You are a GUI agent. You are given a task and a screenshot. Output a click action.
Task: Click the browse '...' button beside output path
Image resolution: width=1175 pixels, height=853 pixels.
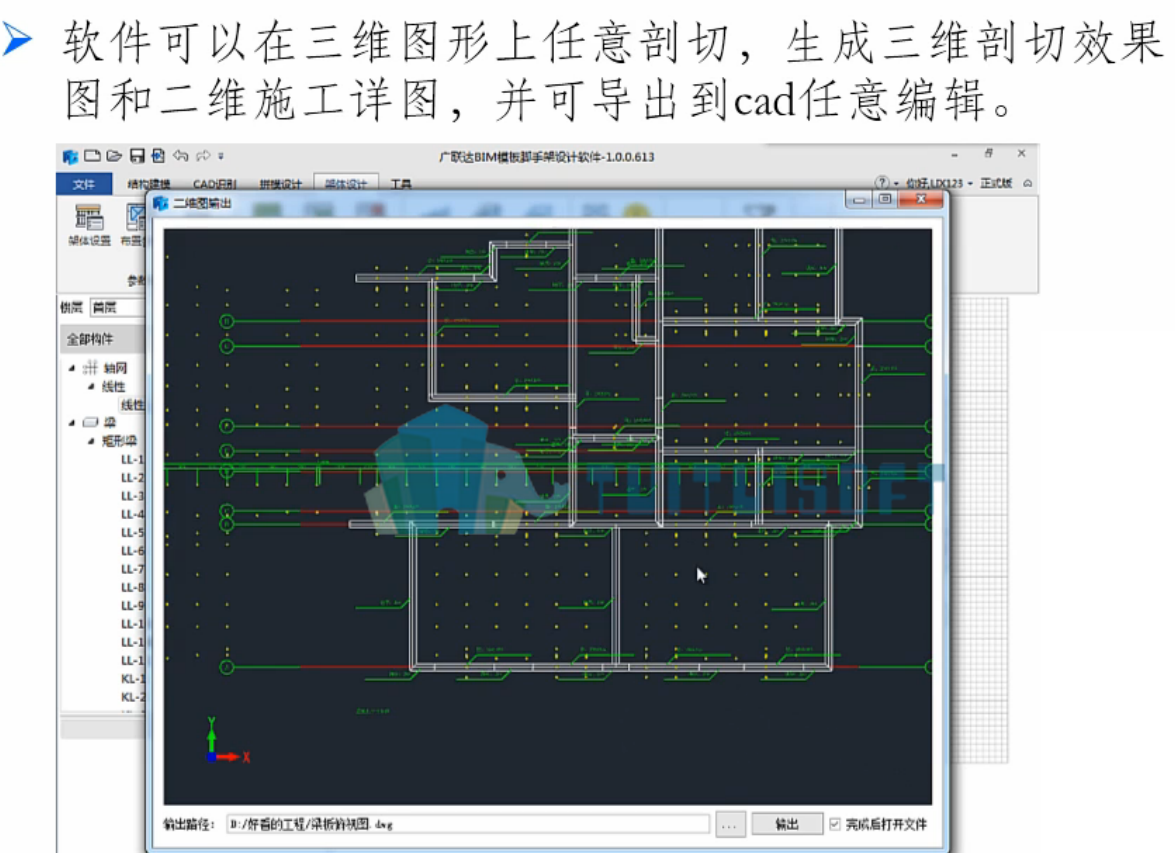tap(730, 825)
